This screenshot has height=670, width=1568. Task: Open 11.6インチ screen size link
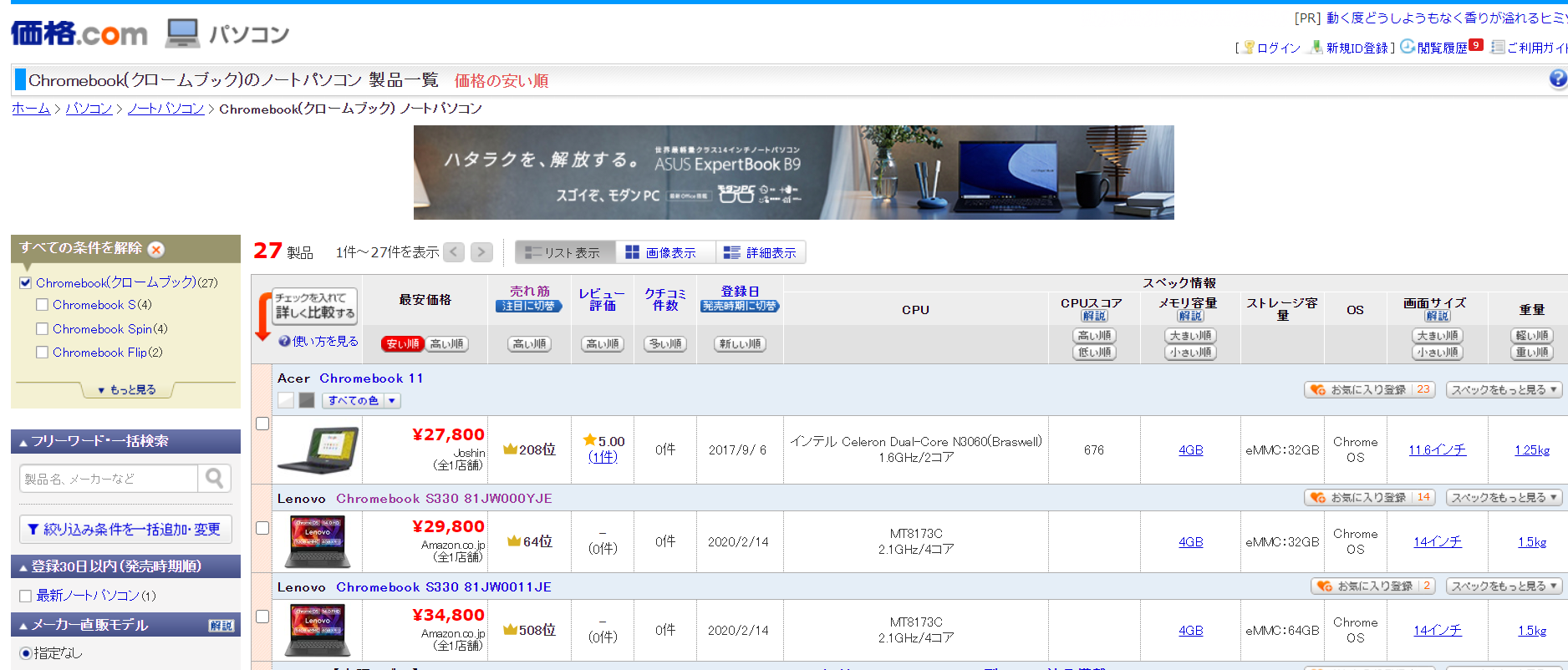pos(1437,449)
